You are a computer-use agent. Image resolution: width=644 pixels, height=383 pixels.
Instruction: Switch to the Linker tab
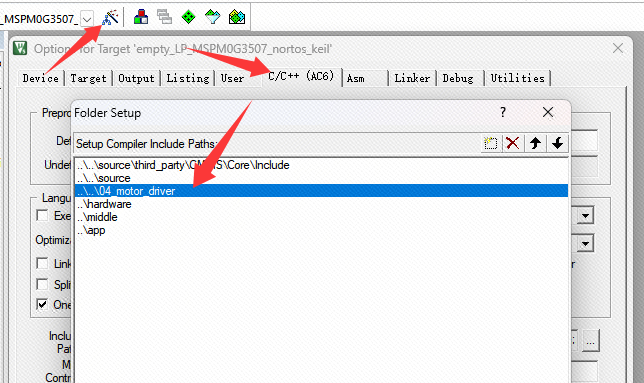(x=412, y=78)
